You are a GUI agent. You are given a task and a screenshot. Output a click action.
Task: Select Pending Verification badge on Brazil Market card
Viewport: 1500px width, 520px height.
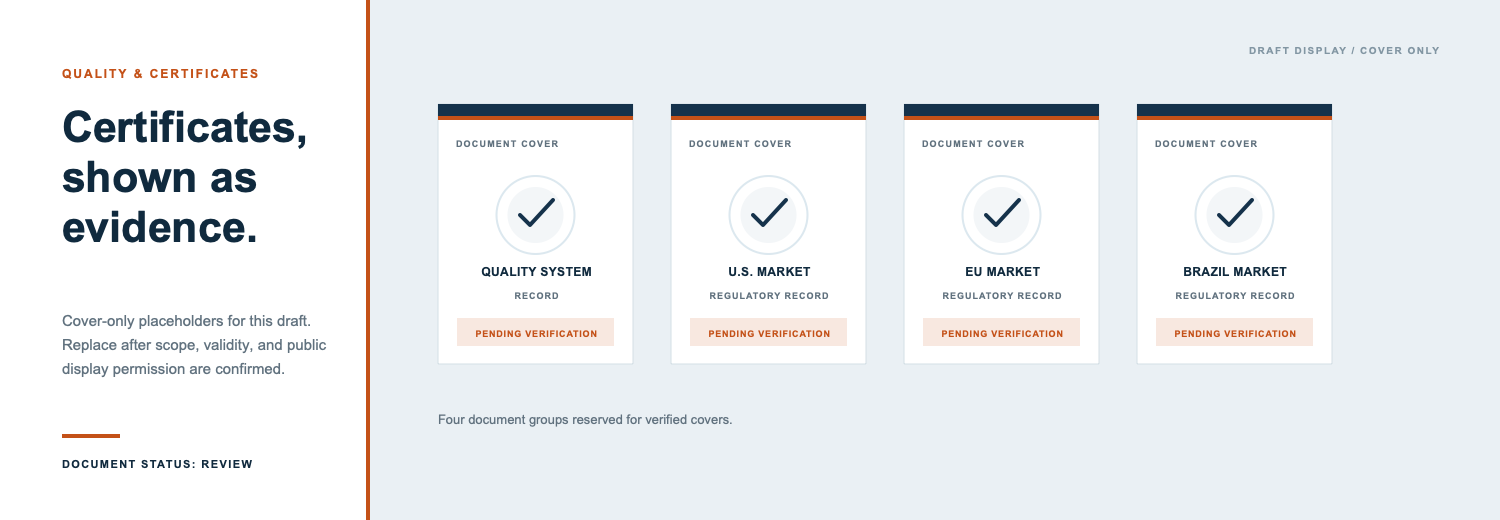[x=1235, y=333]
